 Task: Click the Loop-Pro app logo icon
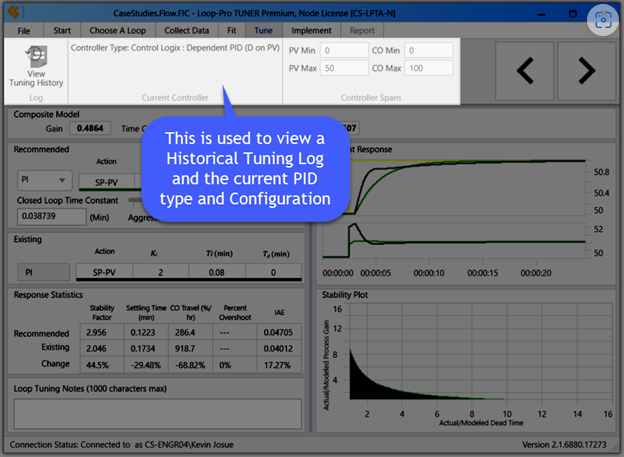pos(14,12)
